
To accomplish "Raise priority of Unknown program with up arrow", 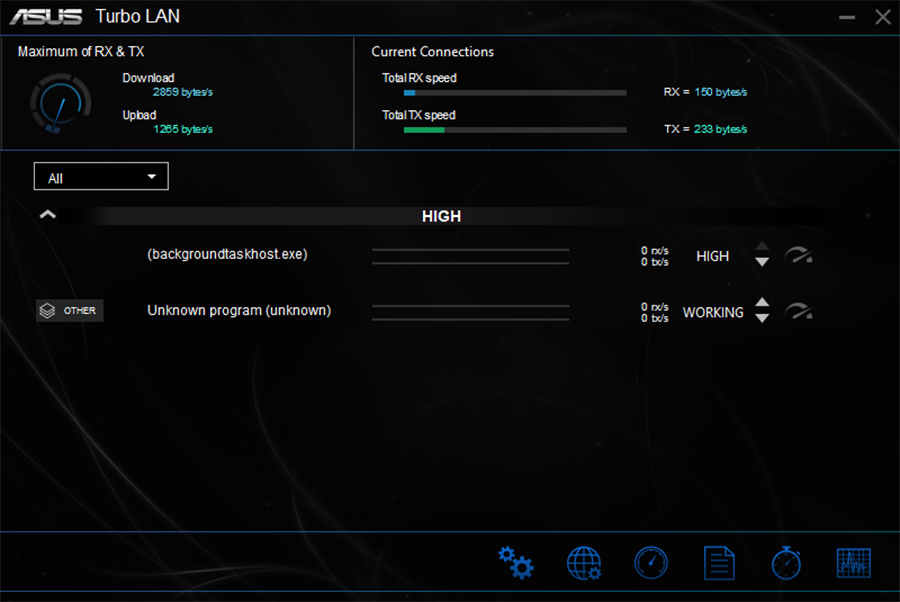I will pos(762,302).
